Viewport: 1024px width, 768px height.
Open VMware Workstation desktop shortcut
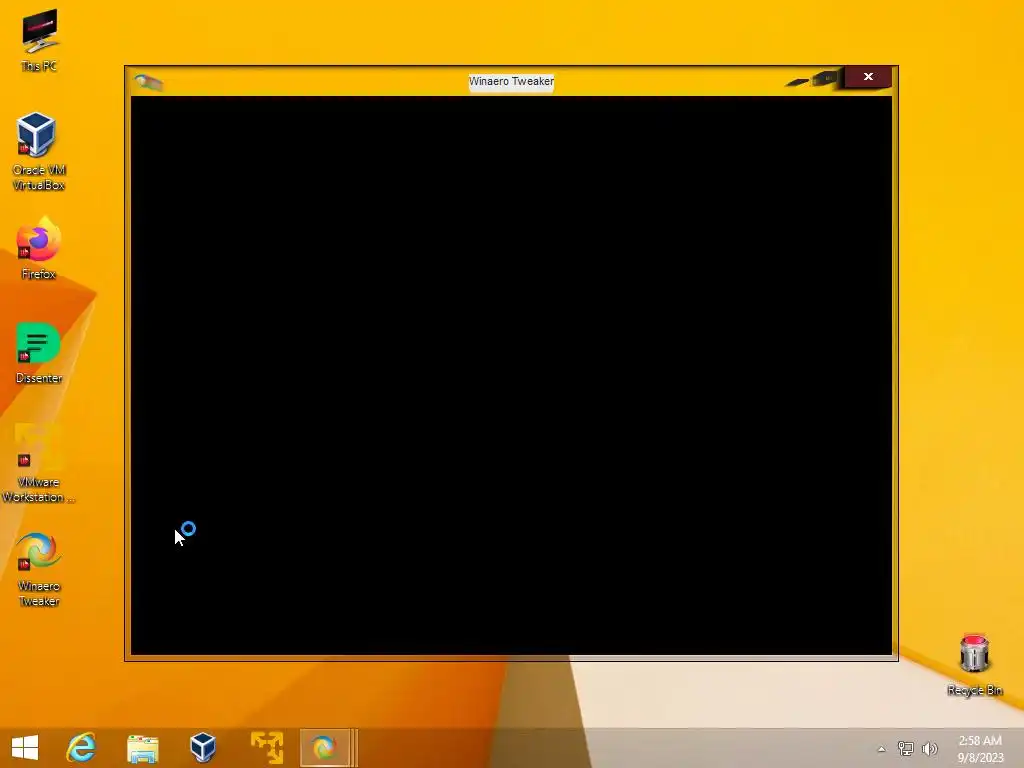[39, 462]
